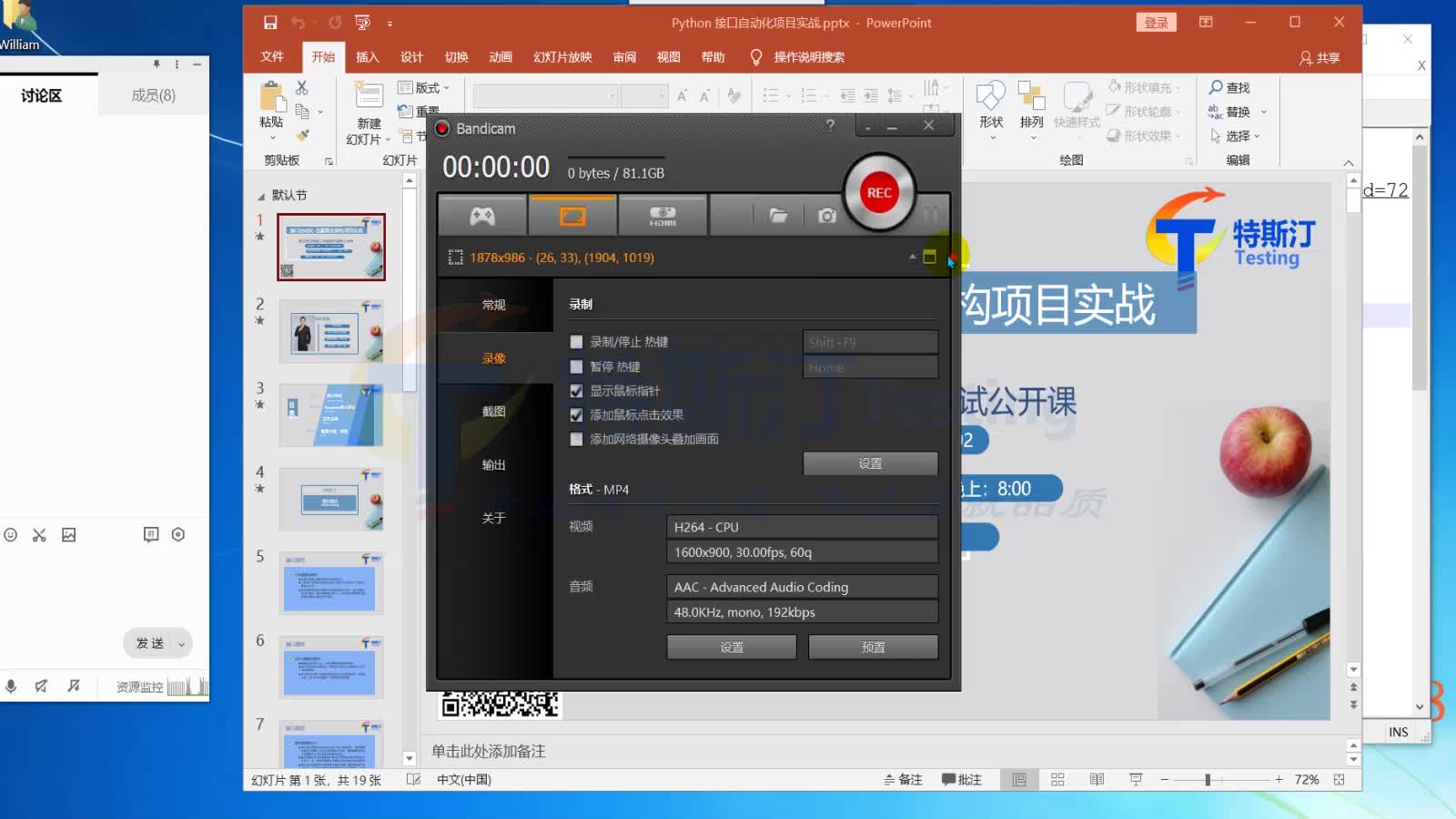
Task: Open video format 设置 under MP4 section
Action: 731,646
